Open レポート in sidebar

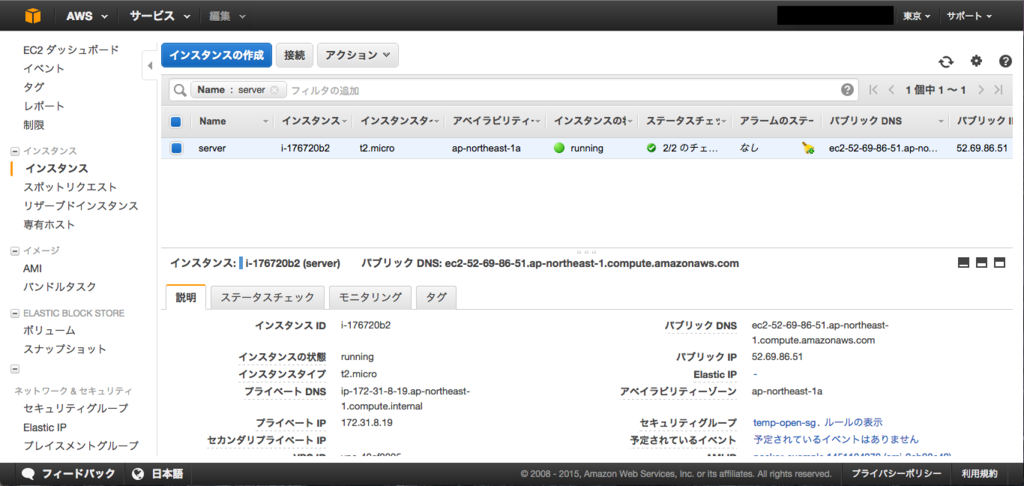(x=44, y=106)
